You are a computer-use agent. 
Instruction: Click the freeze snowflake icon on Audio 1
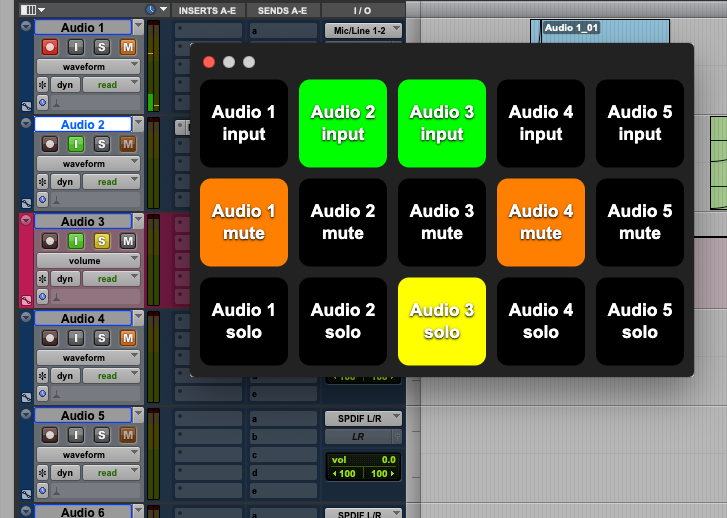43,85
